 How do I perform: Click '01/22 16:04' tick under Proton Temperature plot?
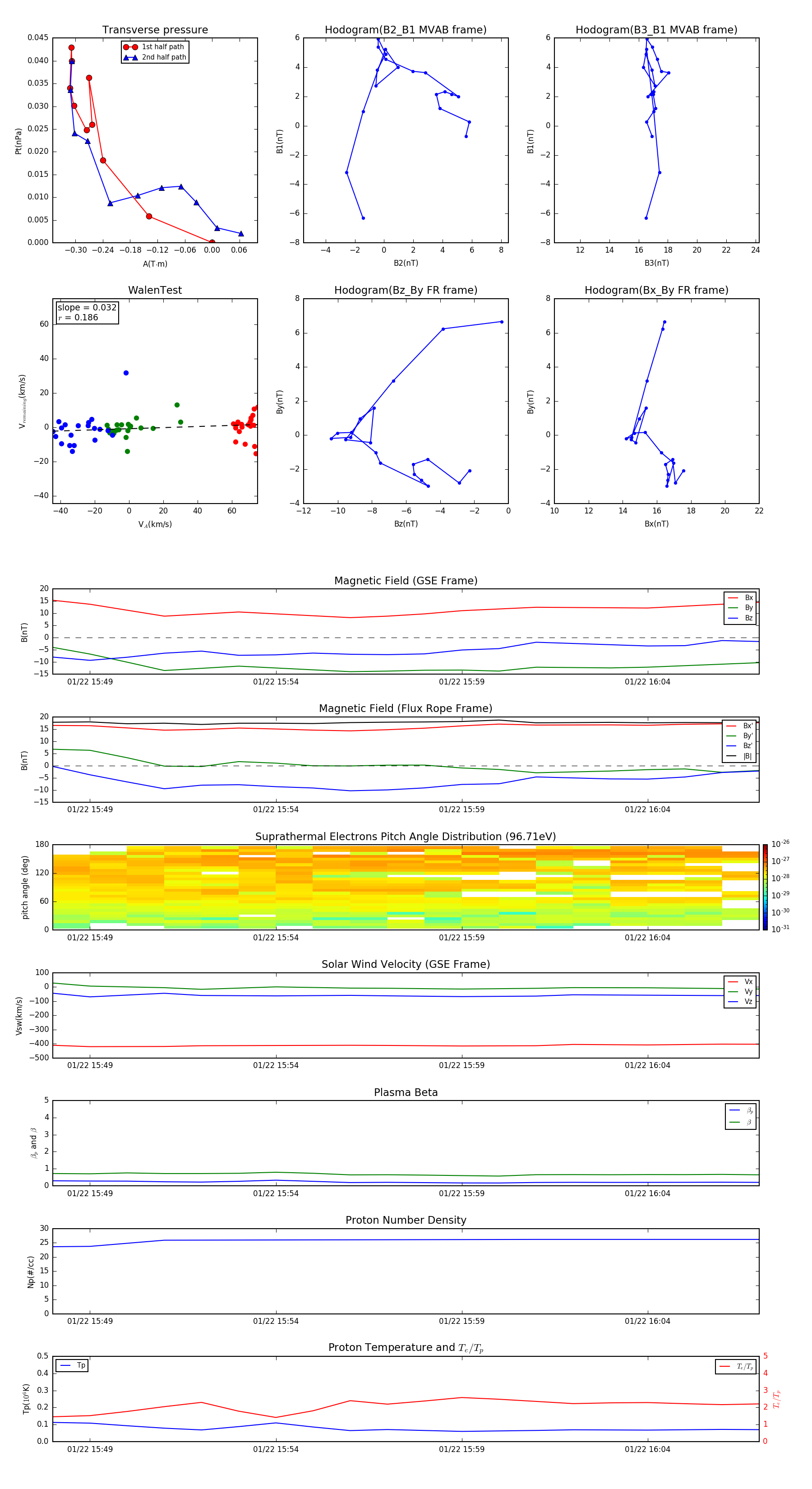pos(647,1449)
